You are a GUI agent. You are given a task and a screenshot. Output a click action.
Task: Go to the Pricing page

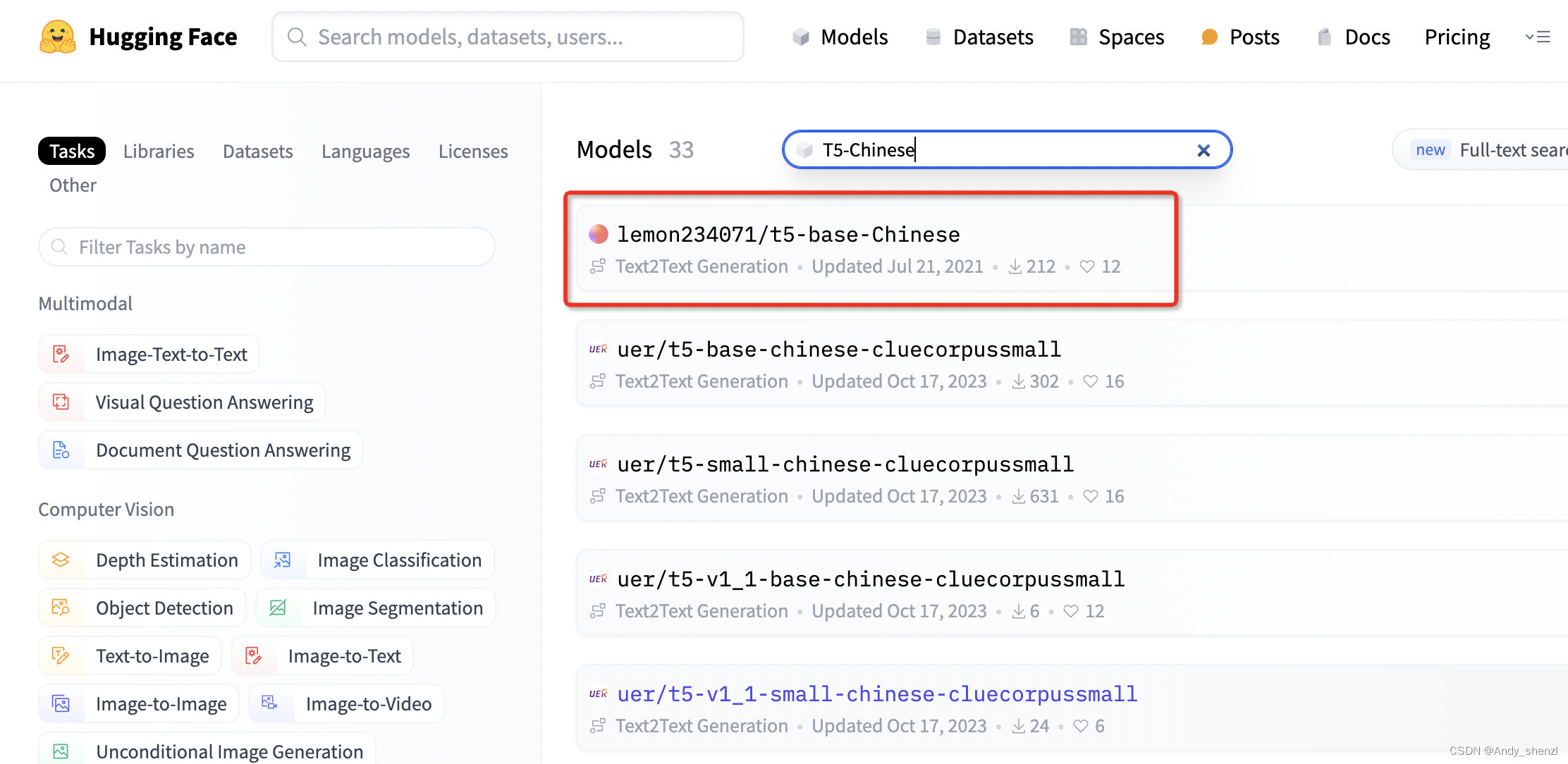point(1457,37)
